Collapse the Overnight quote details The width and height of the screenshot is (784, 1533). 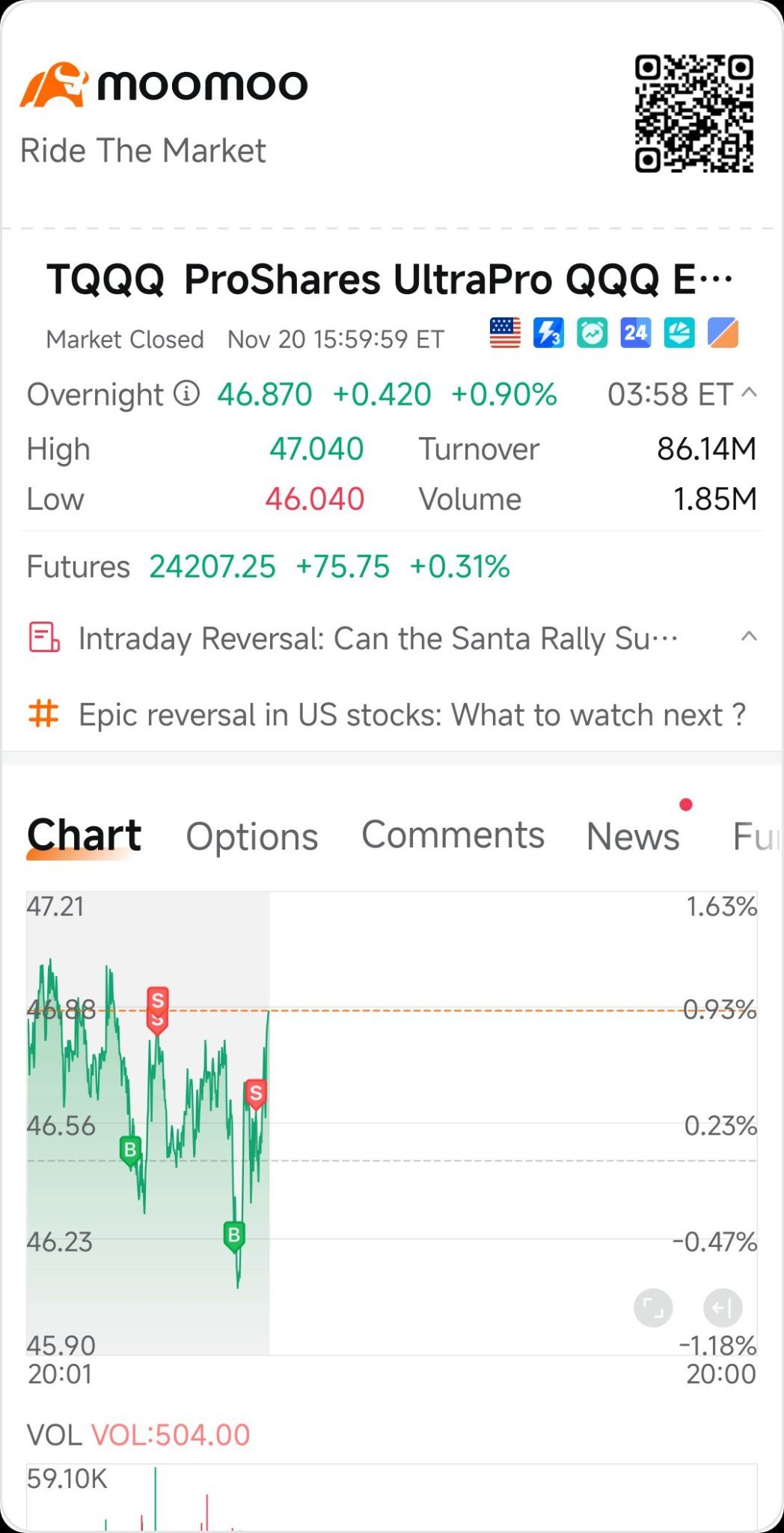point(749,393)
